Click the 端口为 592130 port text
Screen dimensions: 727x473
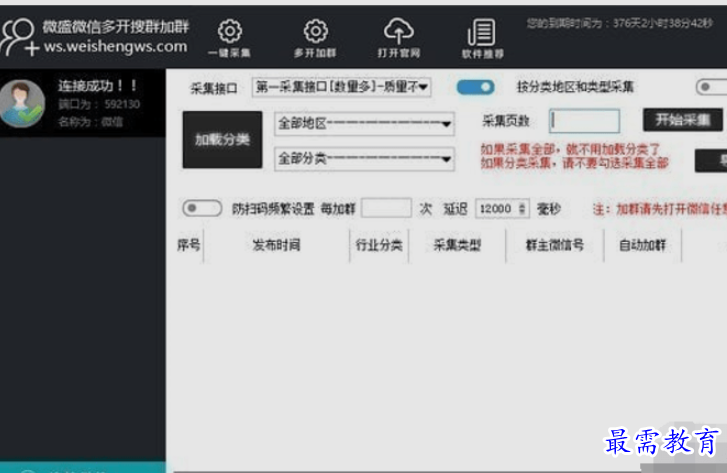[x=99, y=104]
